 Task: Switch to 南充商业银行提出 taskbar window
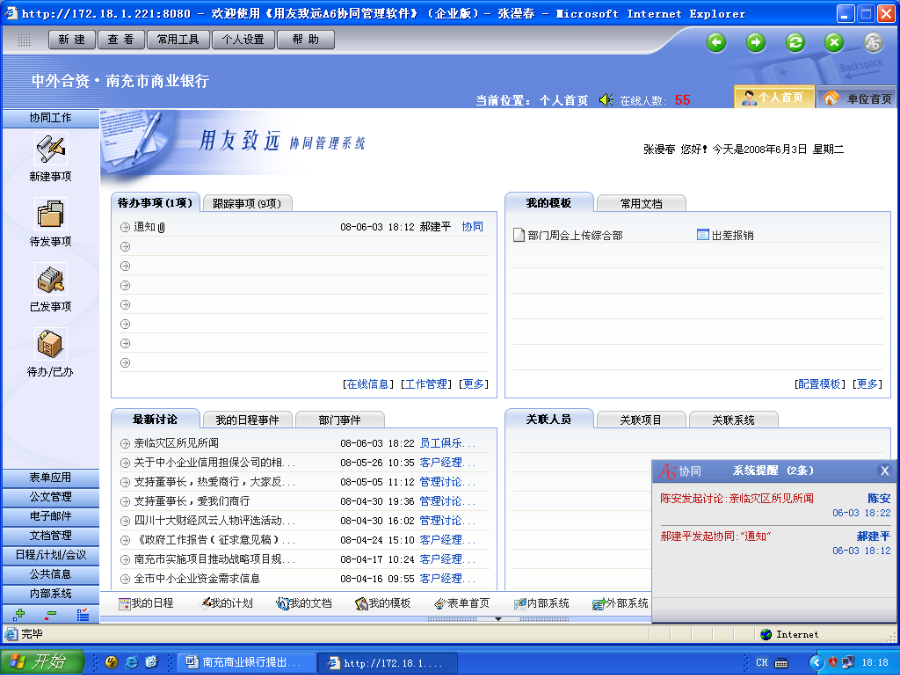pos(245,663)
